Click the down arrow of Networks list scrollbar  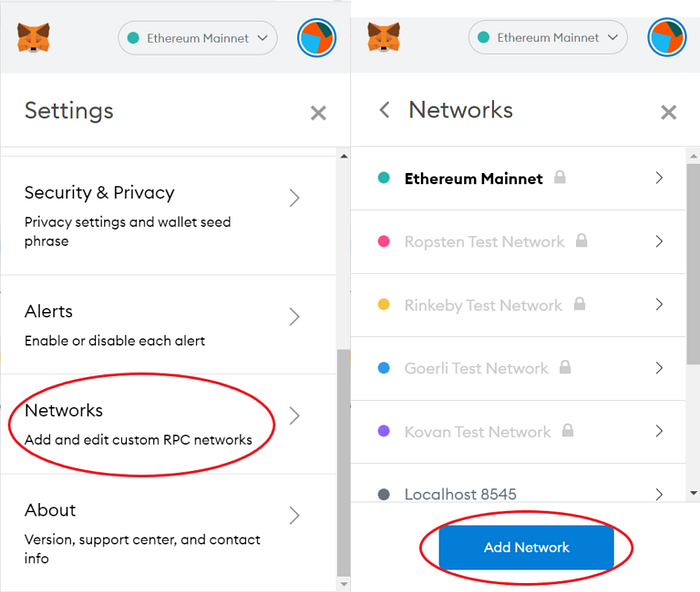point(693,493)
